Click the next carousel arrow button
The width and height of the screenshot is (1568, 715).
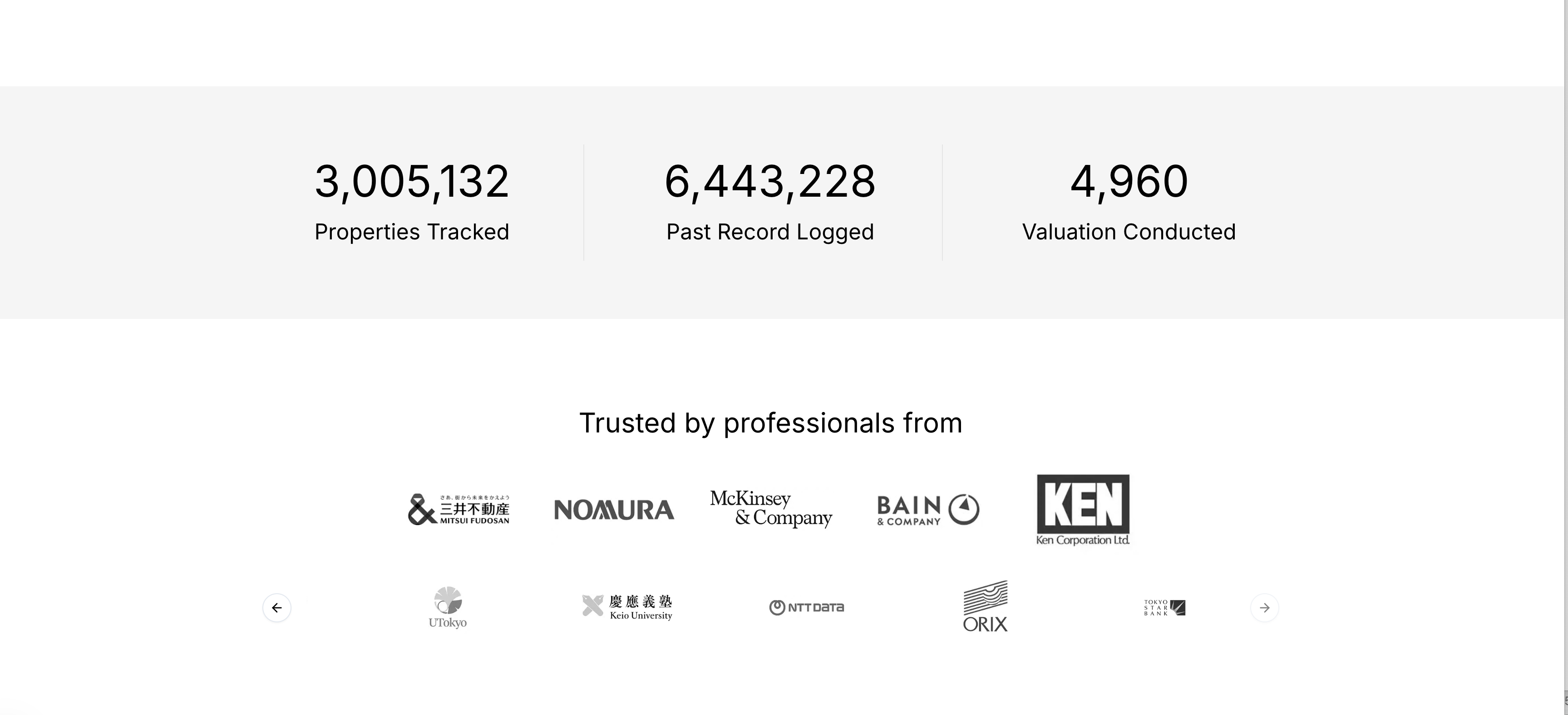click(x=1264, y=607)
